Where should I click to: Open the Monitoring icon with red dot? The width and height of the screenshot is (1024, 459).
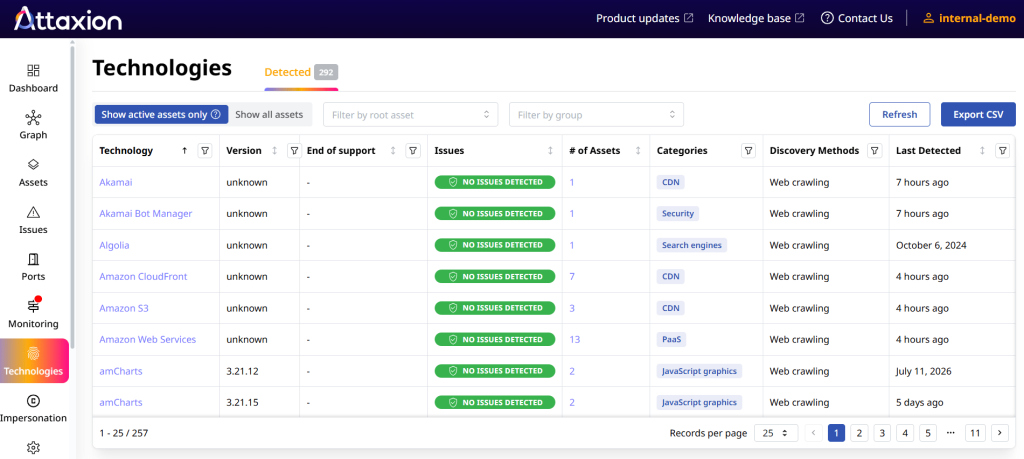[x=33, y=306]
